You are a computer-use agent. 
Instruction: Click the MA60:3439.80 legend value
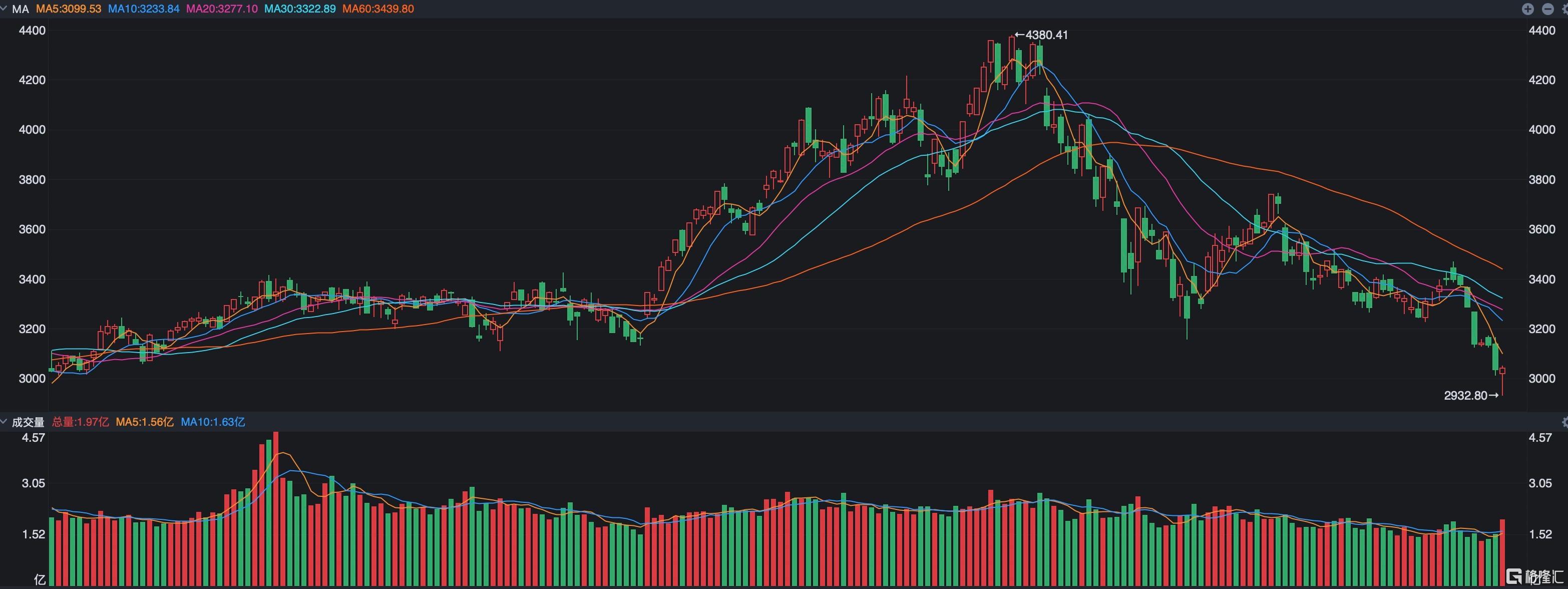pyautogui.click(x=378, y=9)
